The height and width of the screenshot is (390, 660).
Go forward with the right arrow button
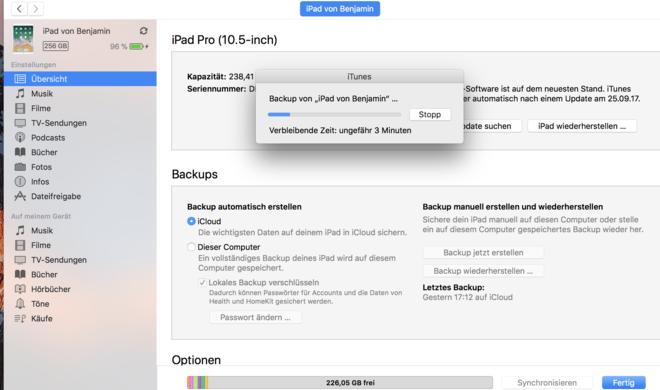[x=35, y=9]
